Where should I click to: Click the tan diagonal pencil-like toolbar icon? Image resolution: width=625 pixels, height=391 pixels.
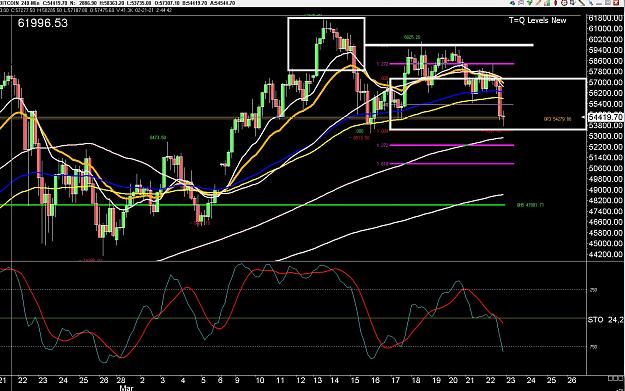coord(538,3)
